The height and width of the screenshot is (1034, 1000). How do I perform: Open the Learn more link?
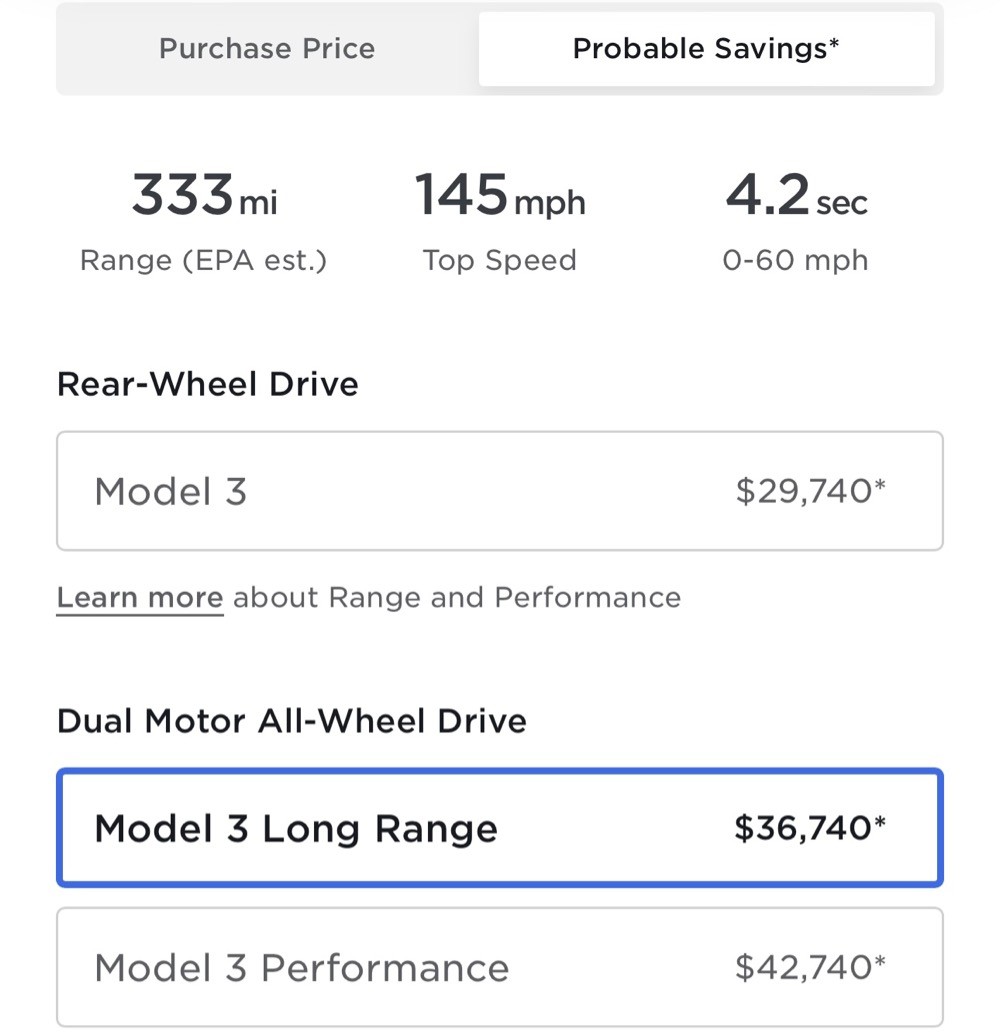140,597
